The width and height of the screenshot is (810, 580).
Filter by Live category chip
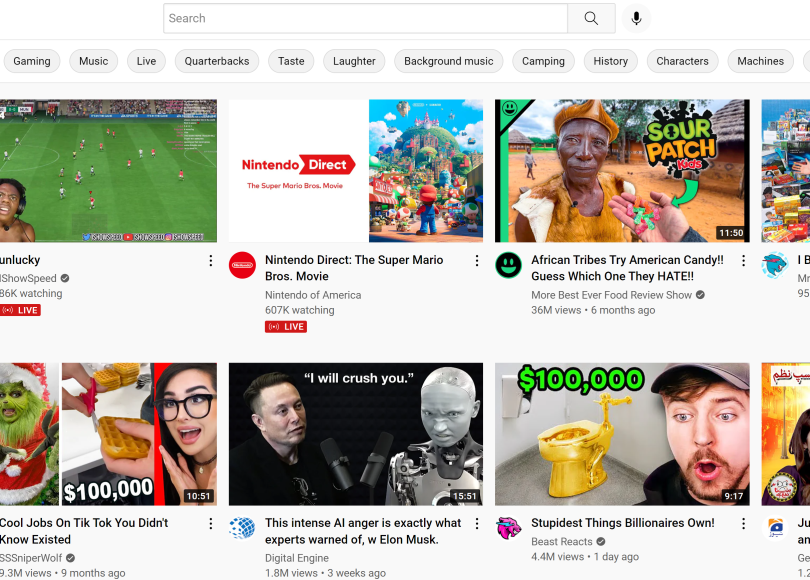point(146,61)
